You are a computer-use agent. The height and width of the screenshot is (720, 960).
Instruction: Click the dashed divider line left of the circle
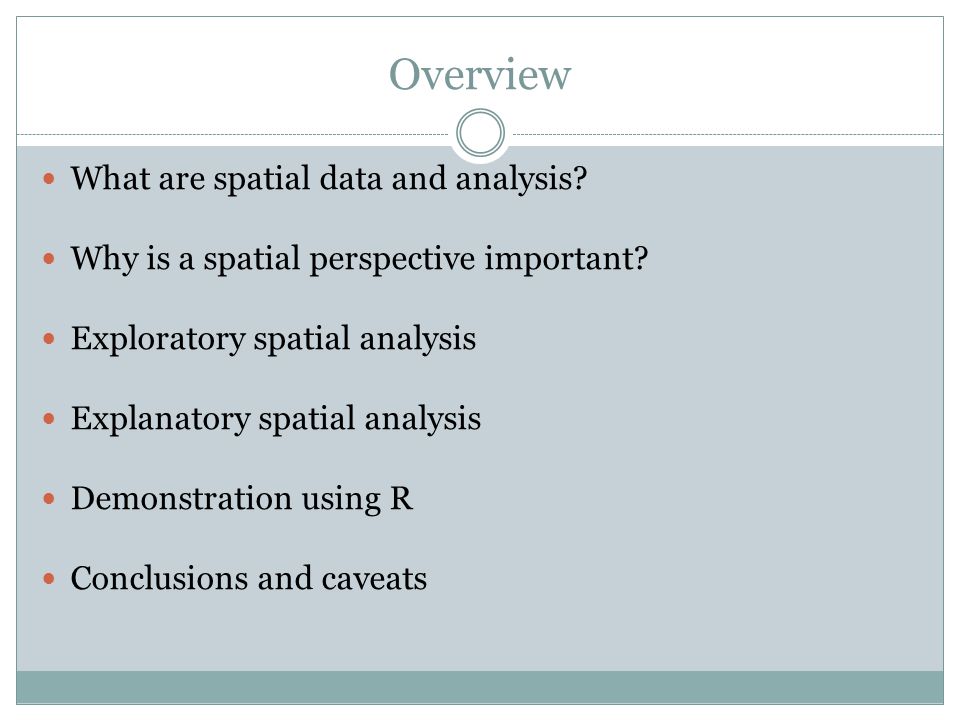(233, 134)
